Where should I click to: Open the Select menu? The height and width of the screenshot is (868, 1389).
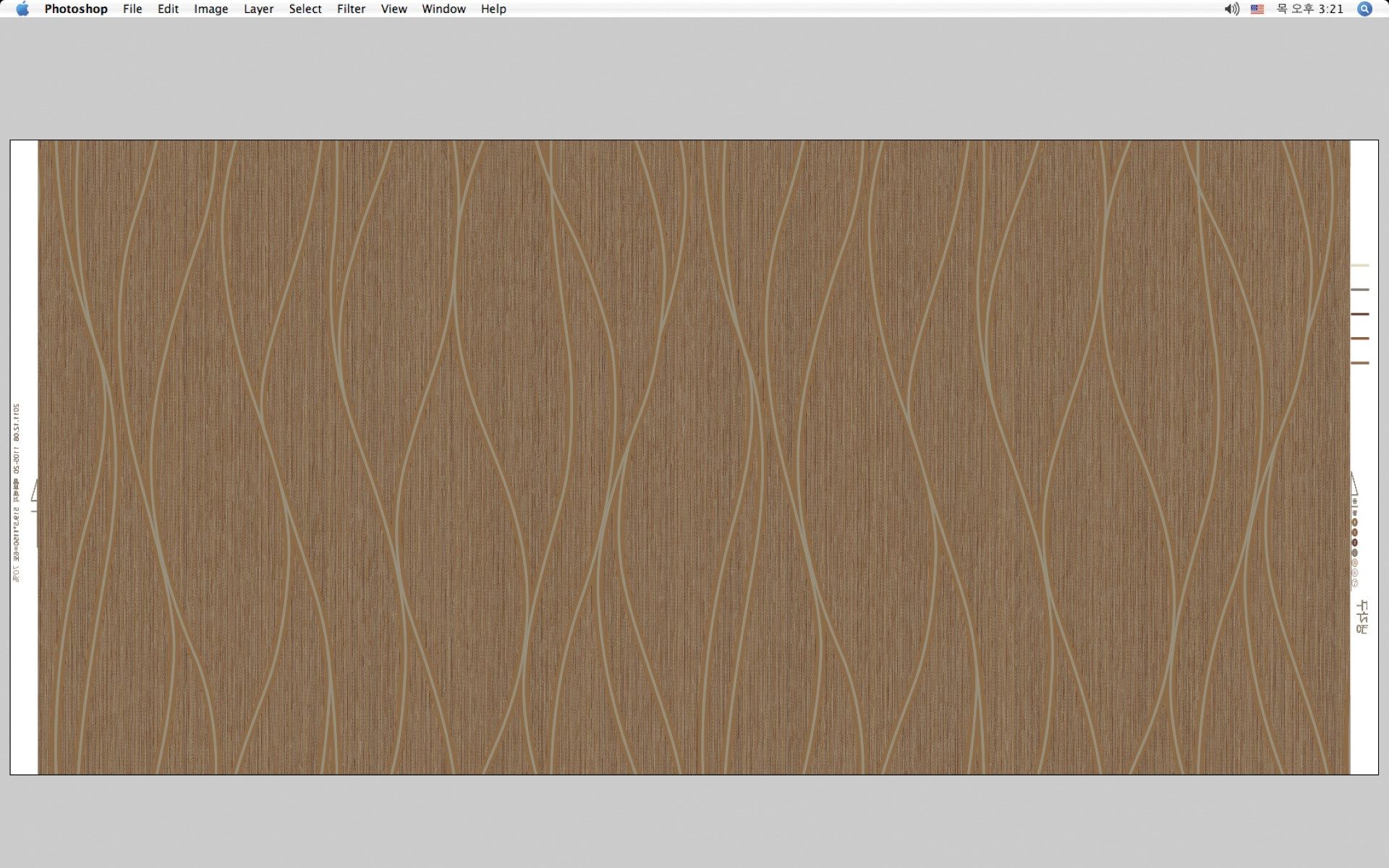coord(305,9)
